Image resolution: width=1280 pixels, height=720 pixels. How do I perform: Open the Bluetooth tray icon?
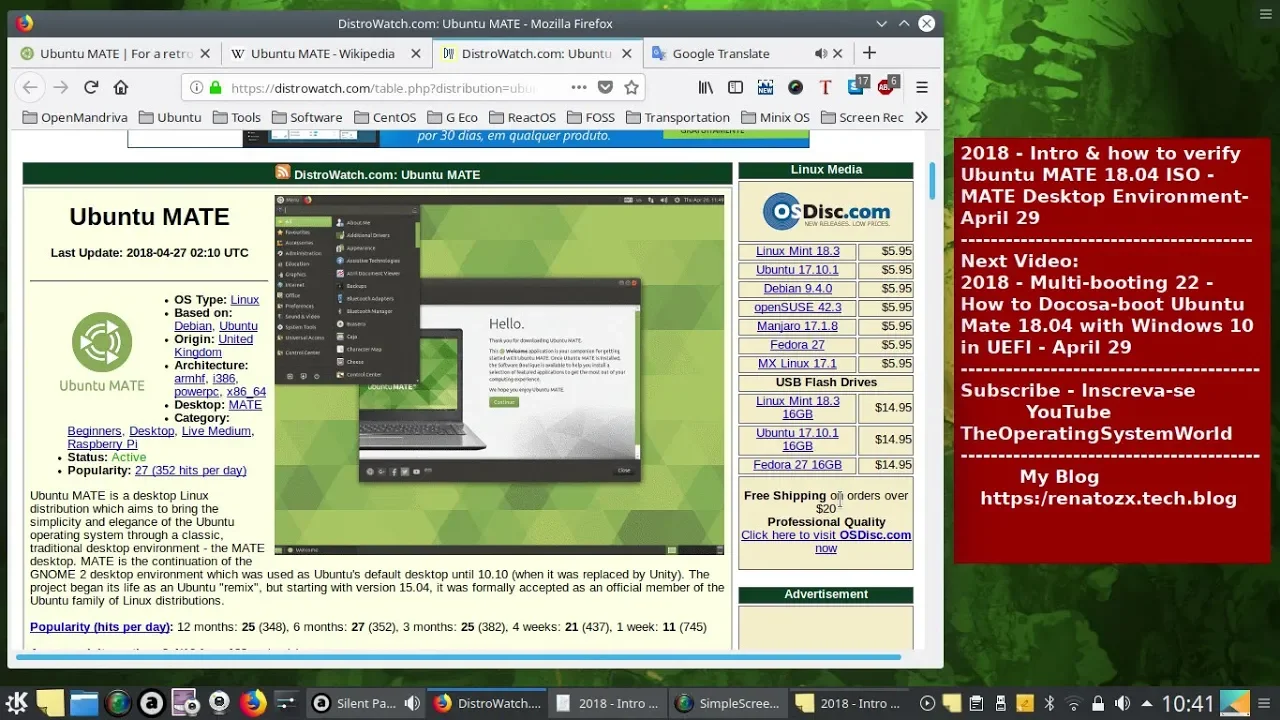pos(1048,703)
